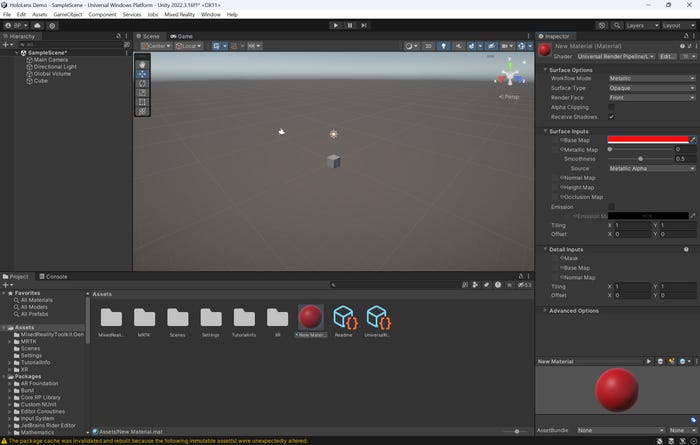Select Cube in the Hierarchy
This screenshot has height=445, width=700.
click(40, 81)
